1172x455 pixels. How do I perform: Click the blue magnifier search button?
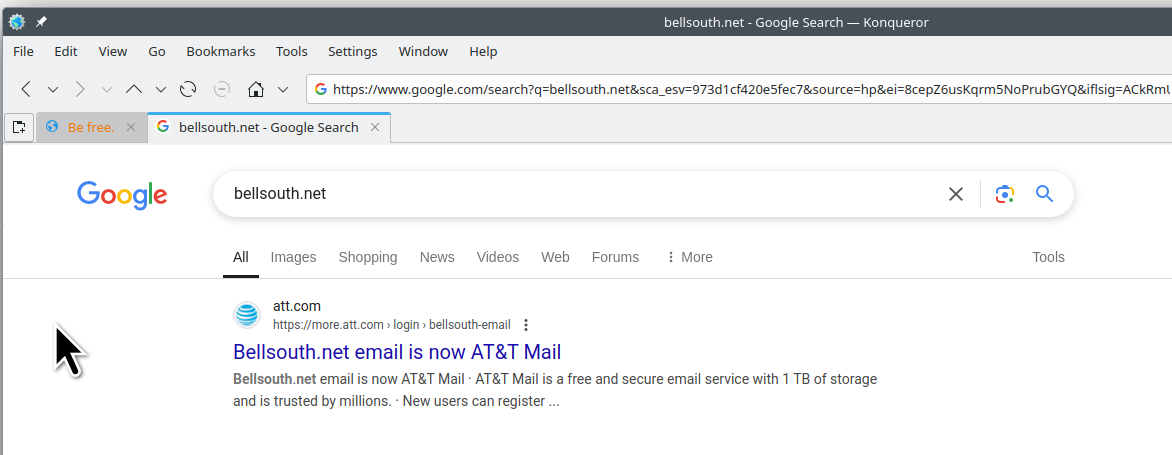click(1044, 194)
